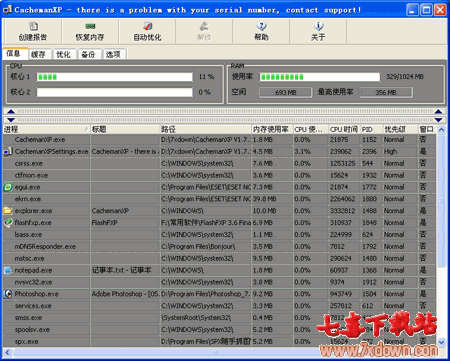Select the mstsc.exe process row
450x361 pixels.
tap(220, 258)
